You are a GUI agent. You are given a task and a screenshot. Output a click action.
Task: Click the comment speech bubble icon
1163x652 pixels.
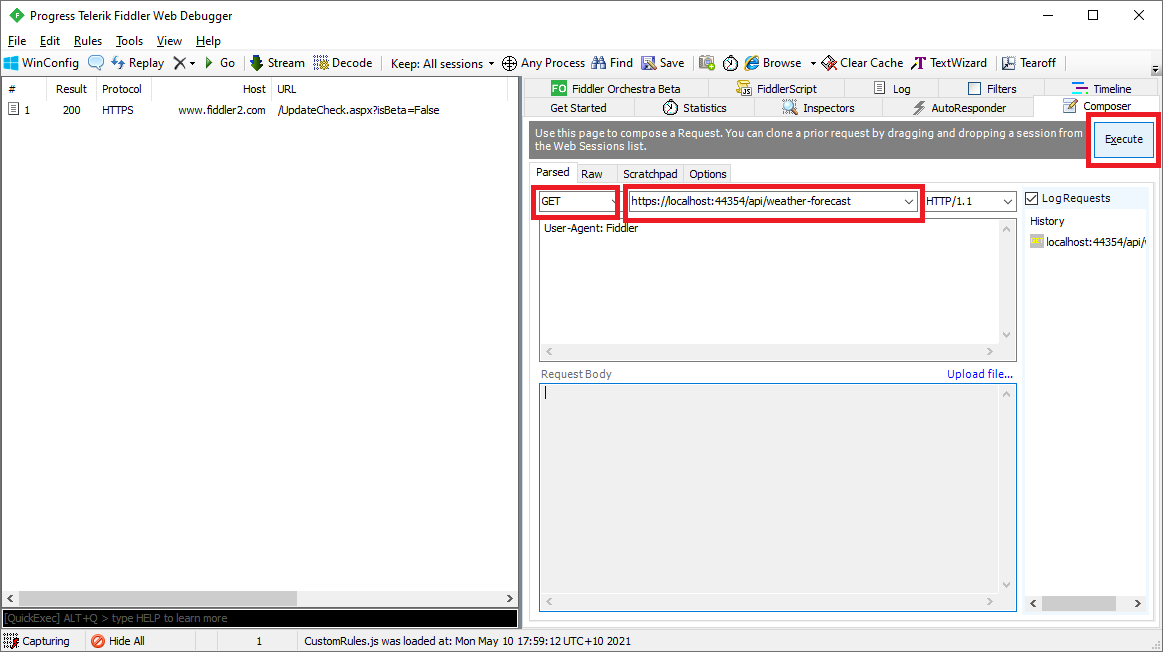pos(96,63)
